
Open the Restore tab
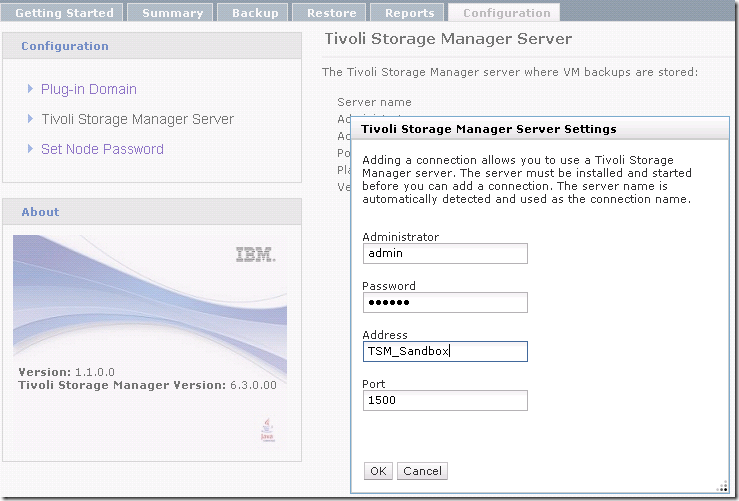pyautogui.click(x=331, y=13)
